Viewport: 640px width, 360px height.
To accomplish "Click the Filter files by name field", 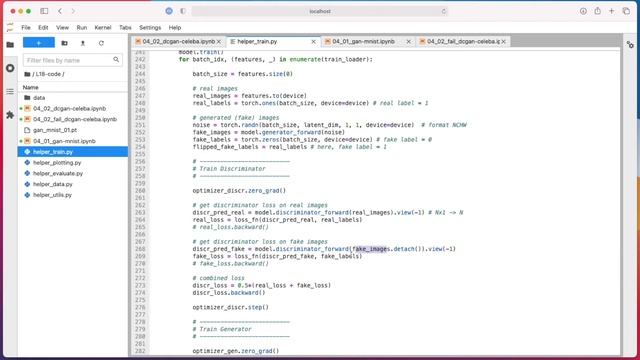I will point(73,60).
